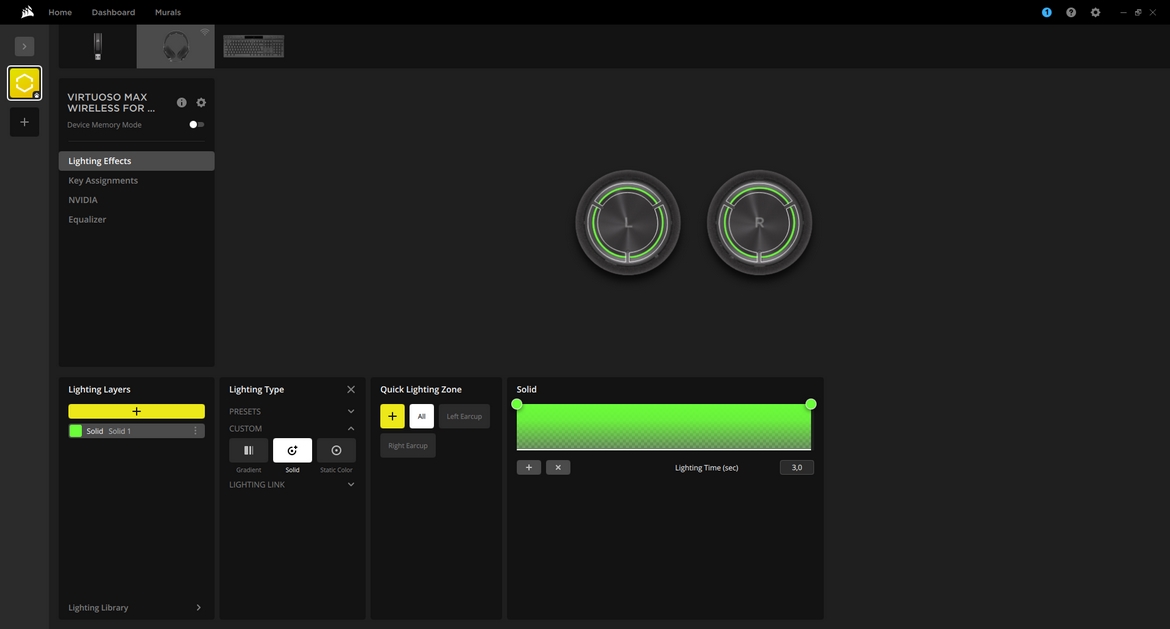1170x629 pixels.
Task: Close the Lighting Type panel
Action: [351, 389]
